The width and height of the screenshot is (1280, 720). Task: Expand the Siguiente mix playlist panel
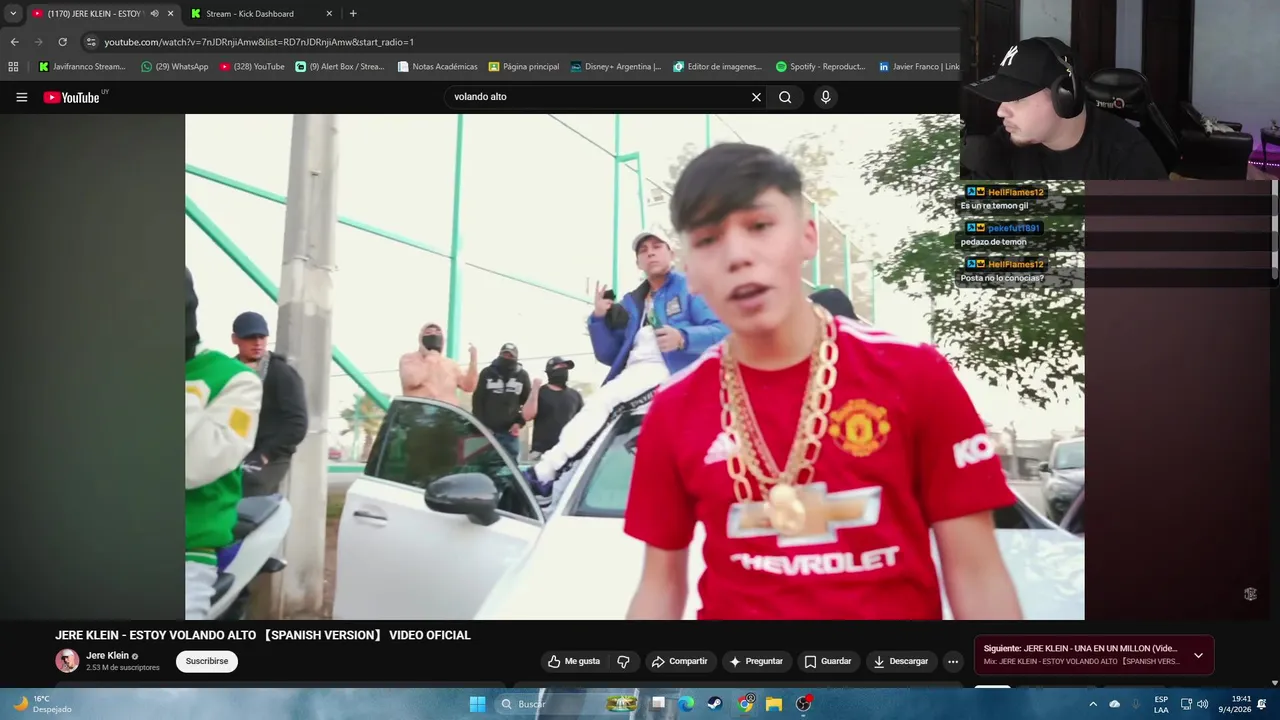(x=1198, y=655)
